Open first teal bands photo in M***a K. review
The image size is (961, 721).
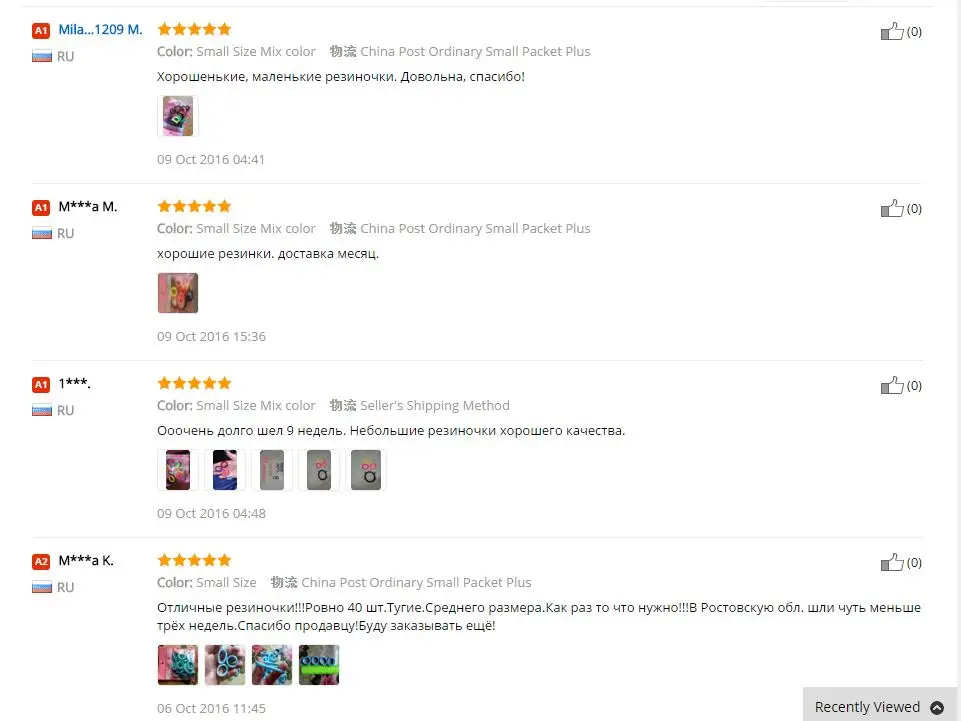click(178, 665)
